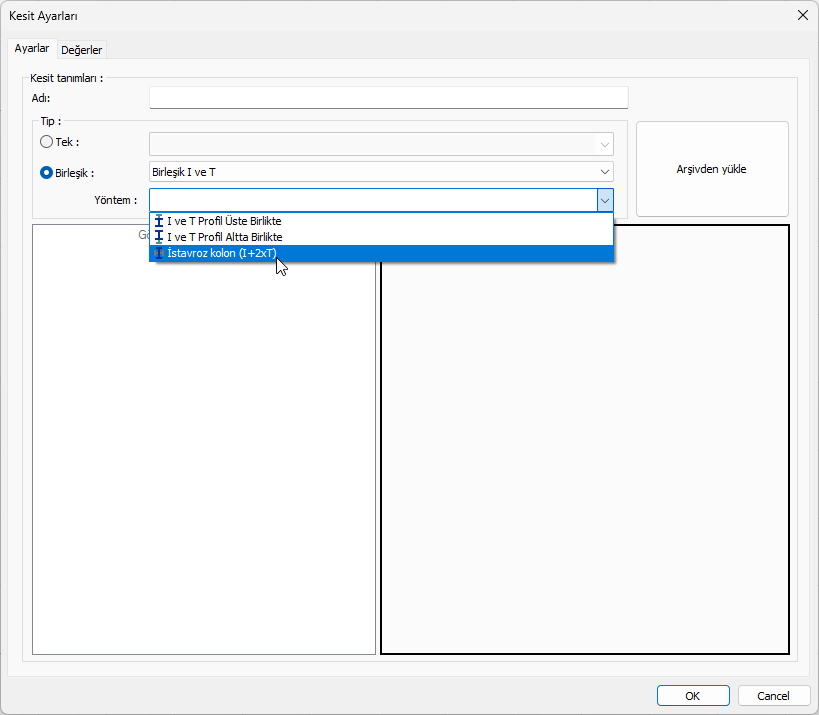Click into the Adı name field
Viewport: 819px width, 715px height.
click(388, 97)
